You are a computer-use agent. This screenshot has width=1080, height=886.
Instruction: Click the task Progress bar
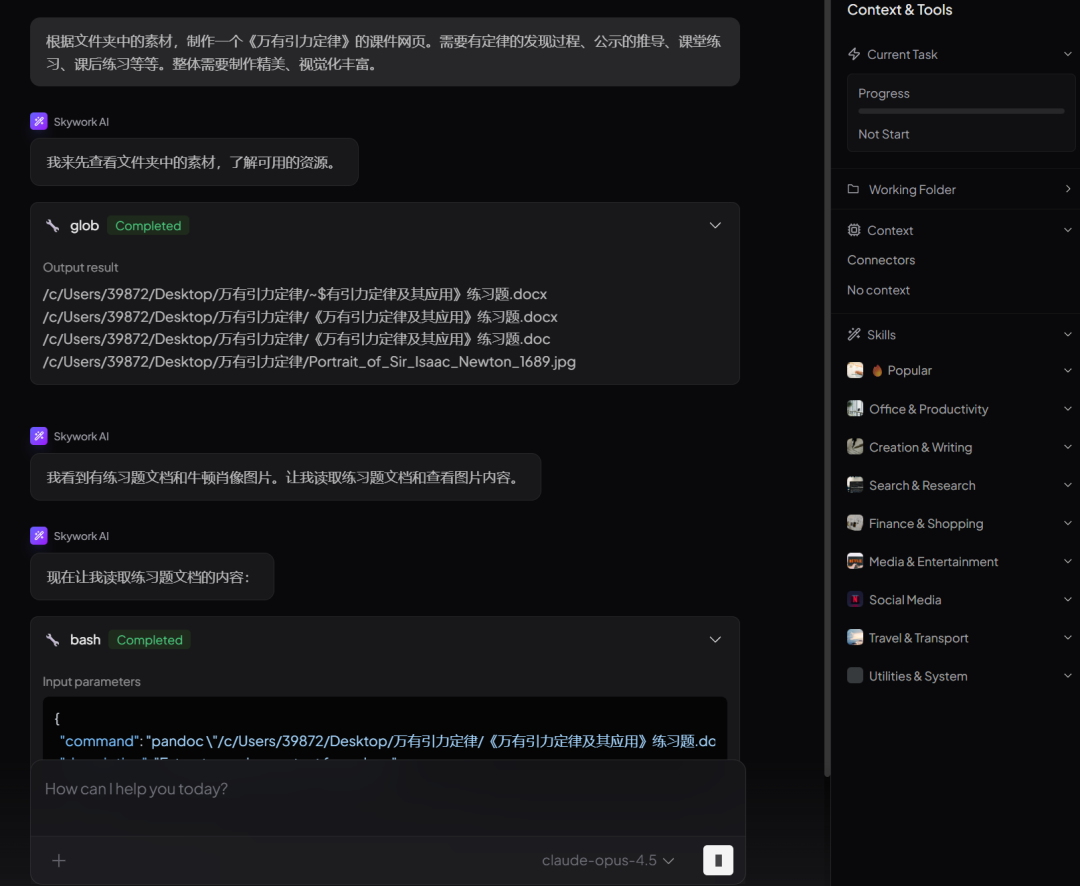[961, 111]
